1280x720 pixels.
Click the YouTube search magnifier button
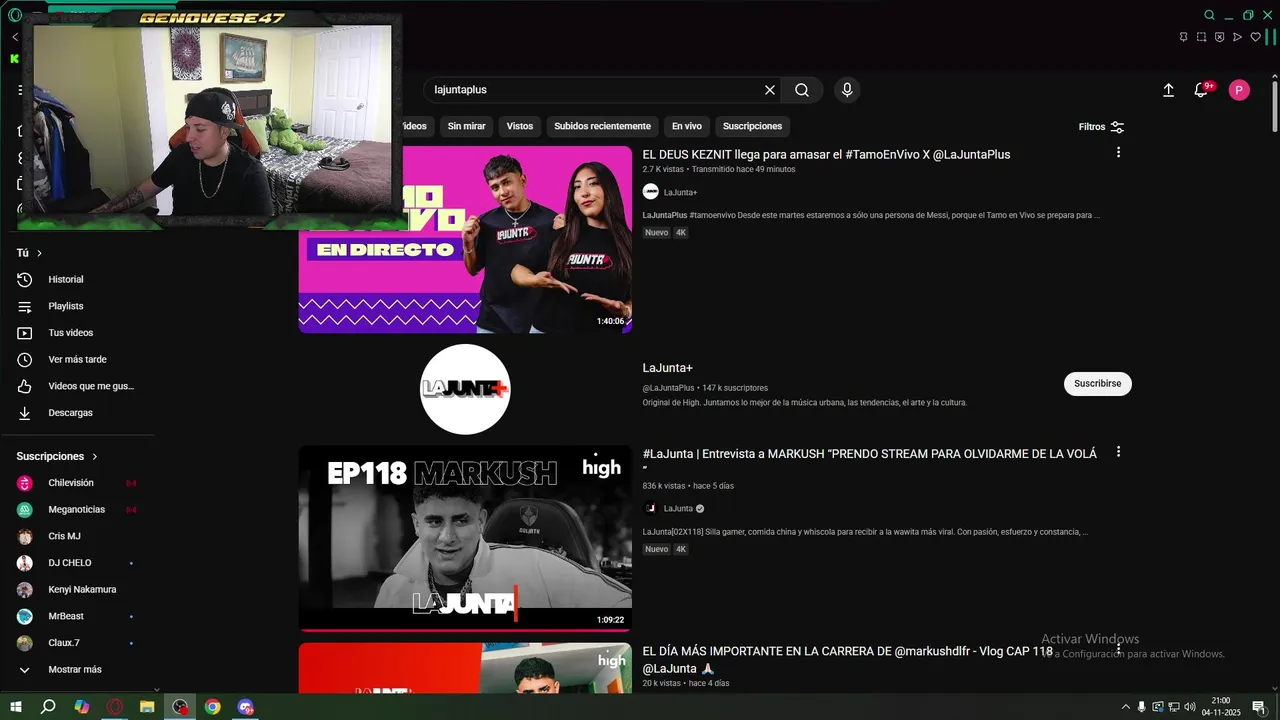pyautogui.click(x=802, y=90)
